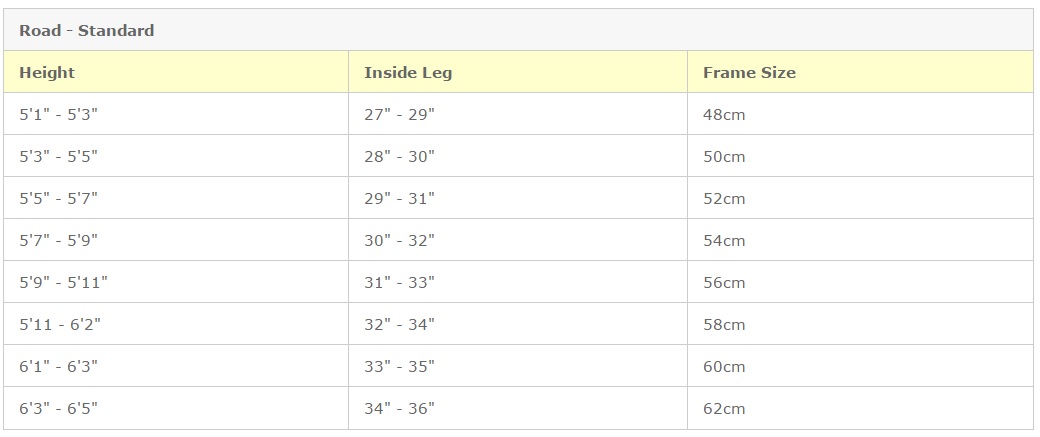This screenshot has height=437, width=1040.
Task: Select the 54cm frame size cell
Action: (724, 241)
